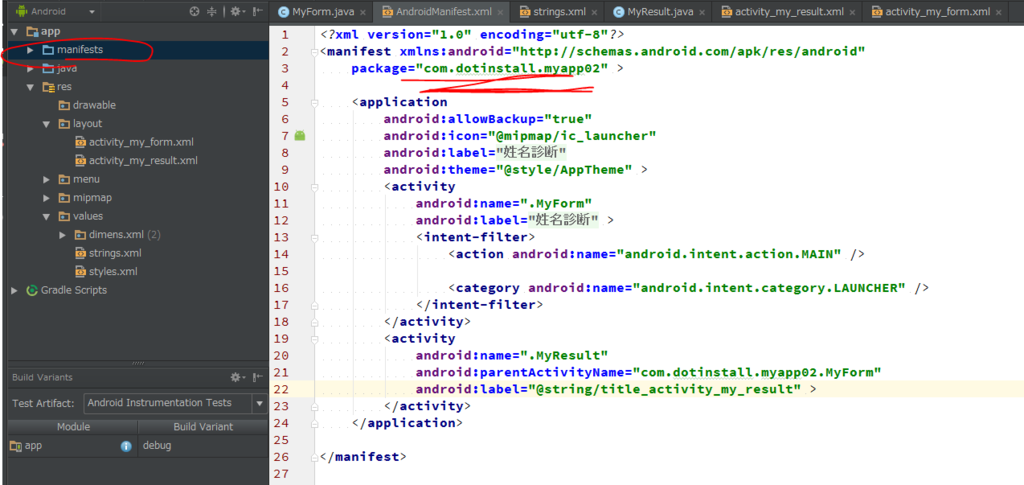Collapse the app node in project tree

pyautogui.click(x=14, y=31)
